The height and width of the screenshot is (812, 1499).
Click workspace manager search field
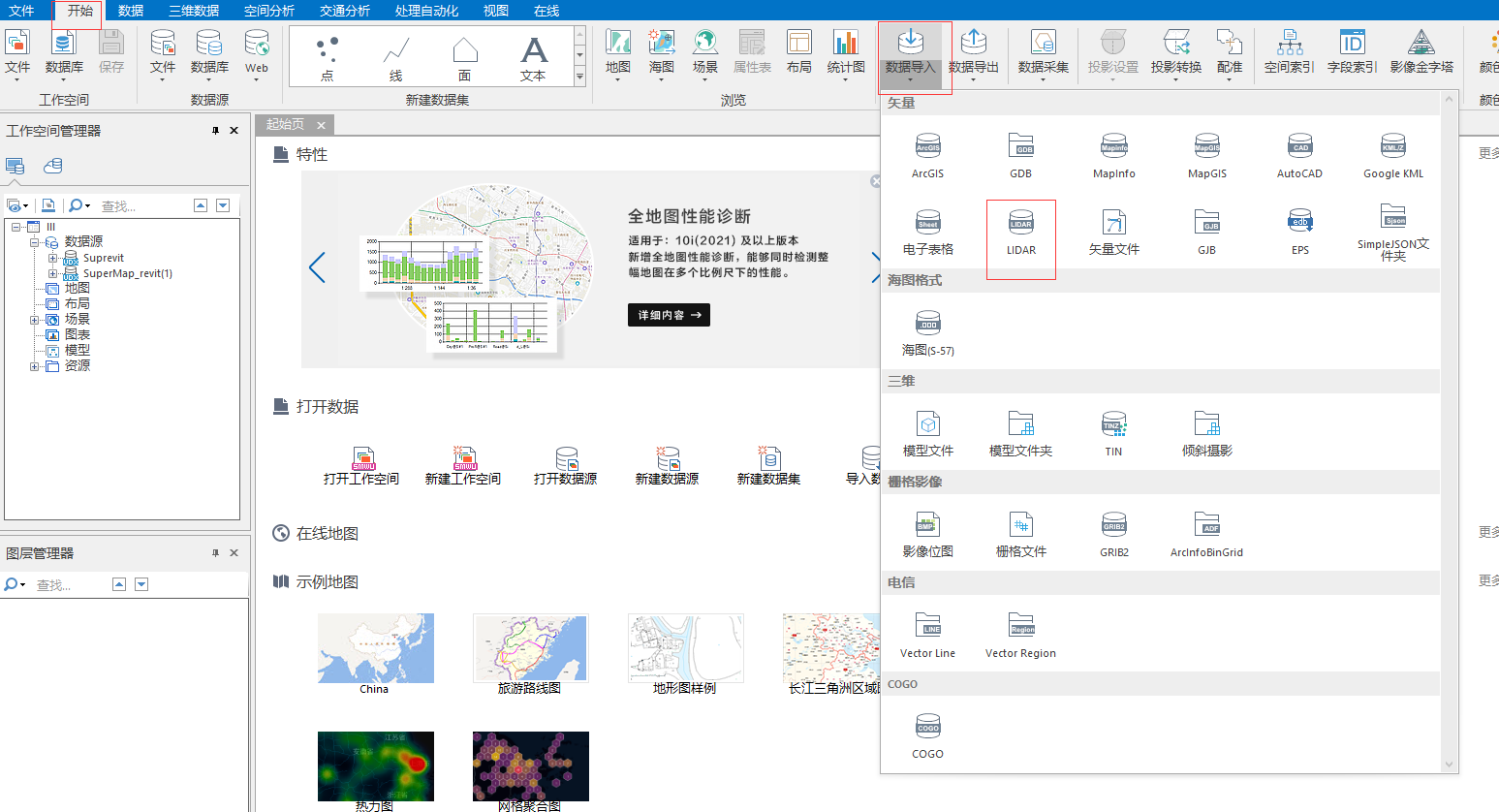pos(143,206)
